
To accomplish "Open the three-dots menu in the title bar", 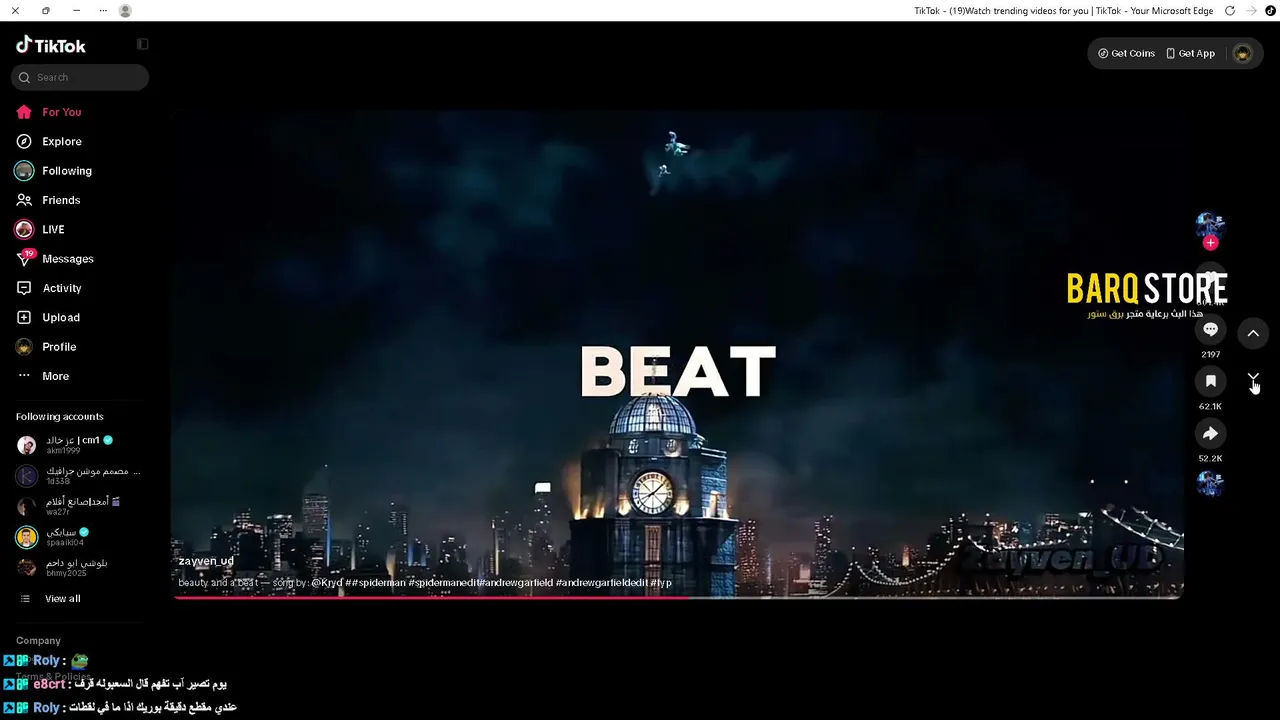I will [x=103, y=11].
